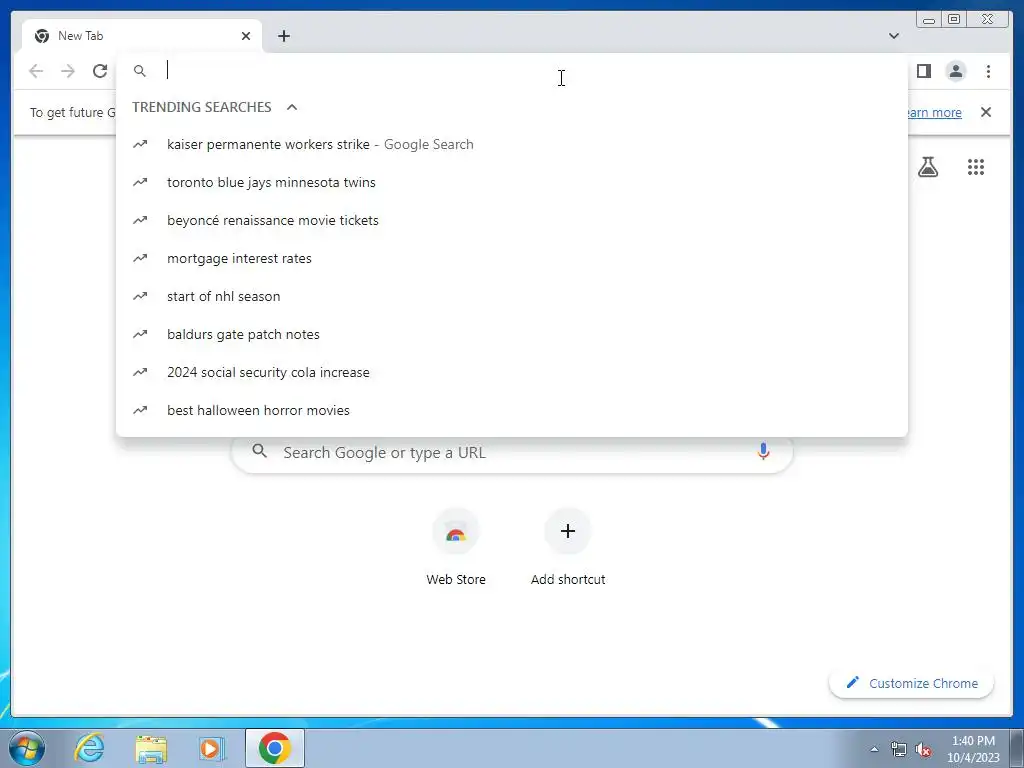The height and width of the screenshot is (768, 1024).
Task: Choose baldurs gate patch notes suggestion
Action: tap(511, 334)
